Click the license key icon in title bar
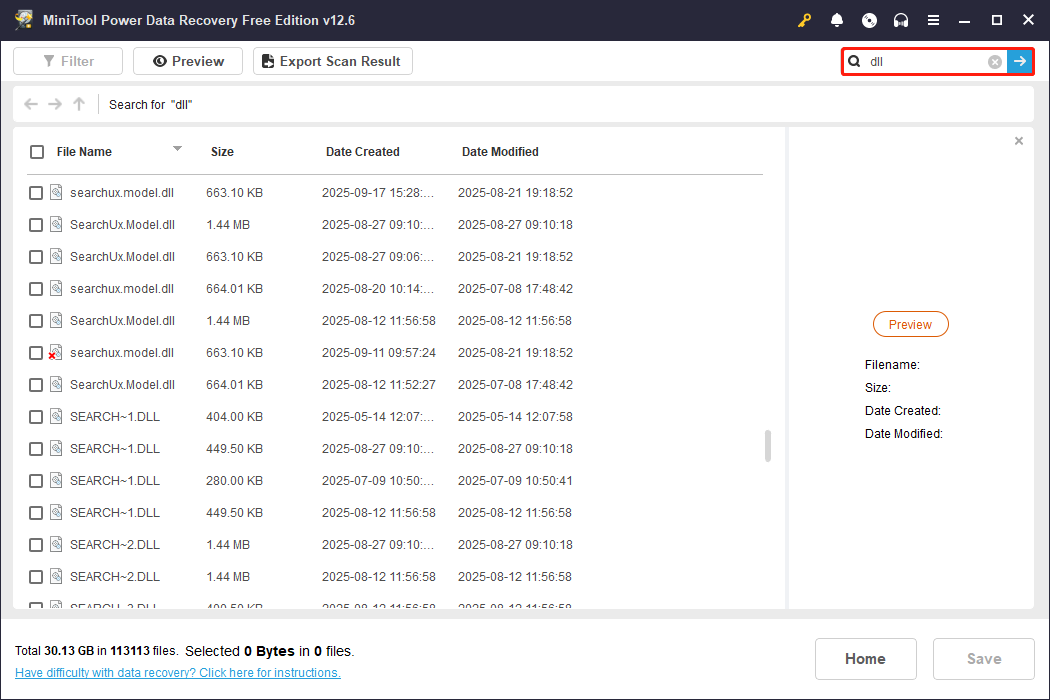The image size is (1050, 700). 804,19
